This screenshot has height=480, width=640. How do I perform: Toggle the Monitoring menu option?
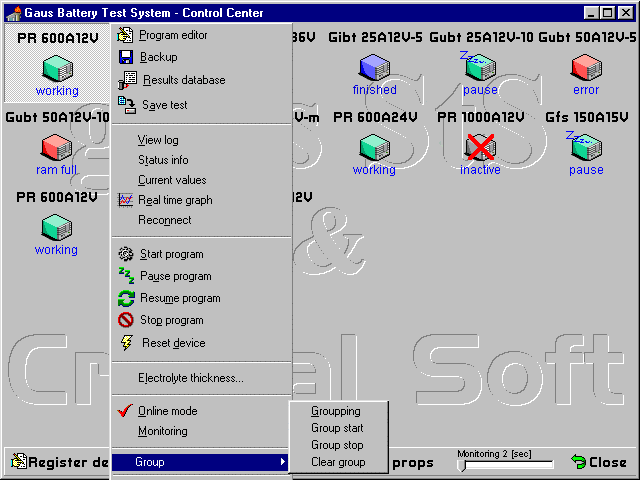(x=162, y=431)
